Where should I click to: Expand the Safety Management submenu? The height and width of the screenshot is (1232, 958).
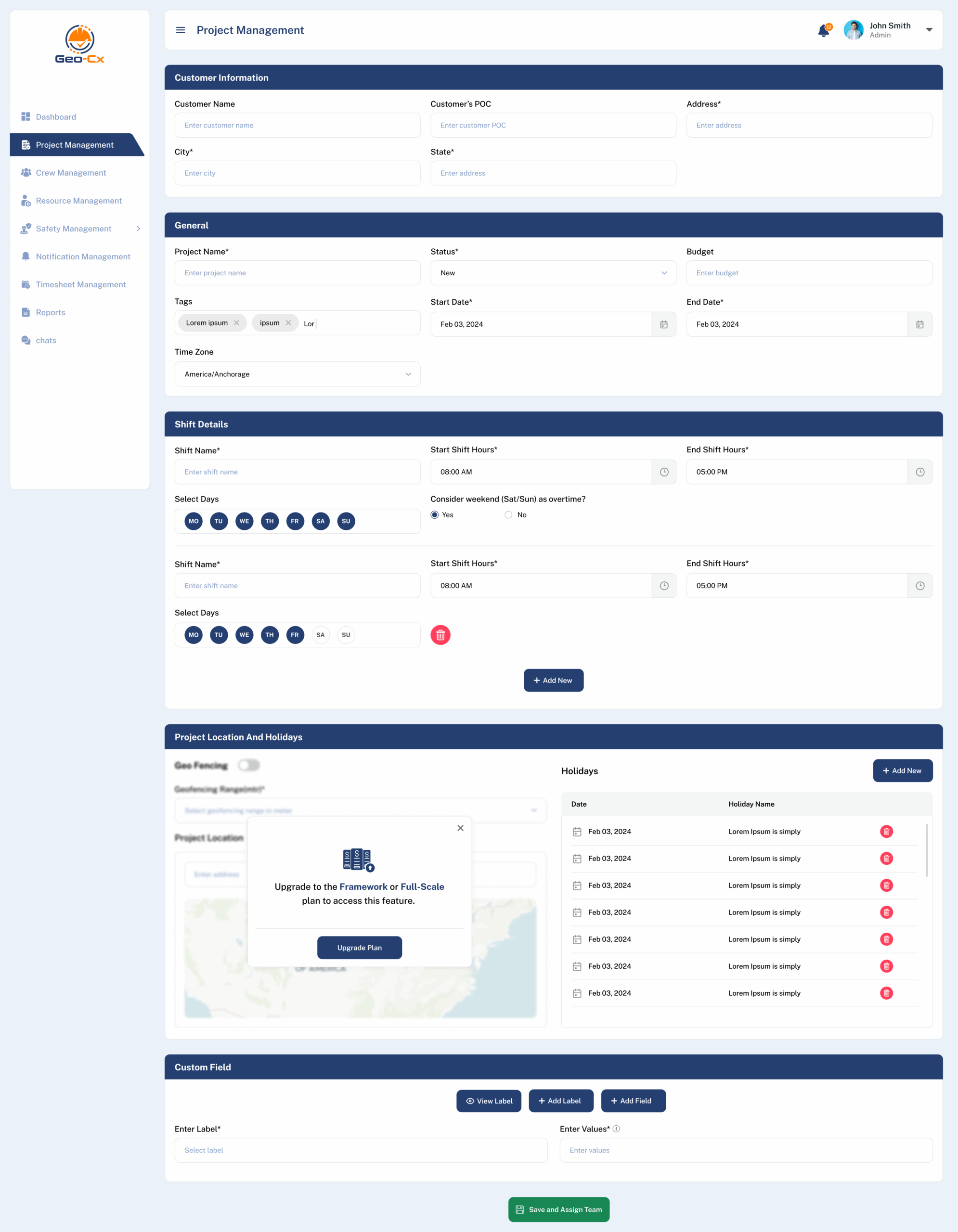(x=138, y=229)
